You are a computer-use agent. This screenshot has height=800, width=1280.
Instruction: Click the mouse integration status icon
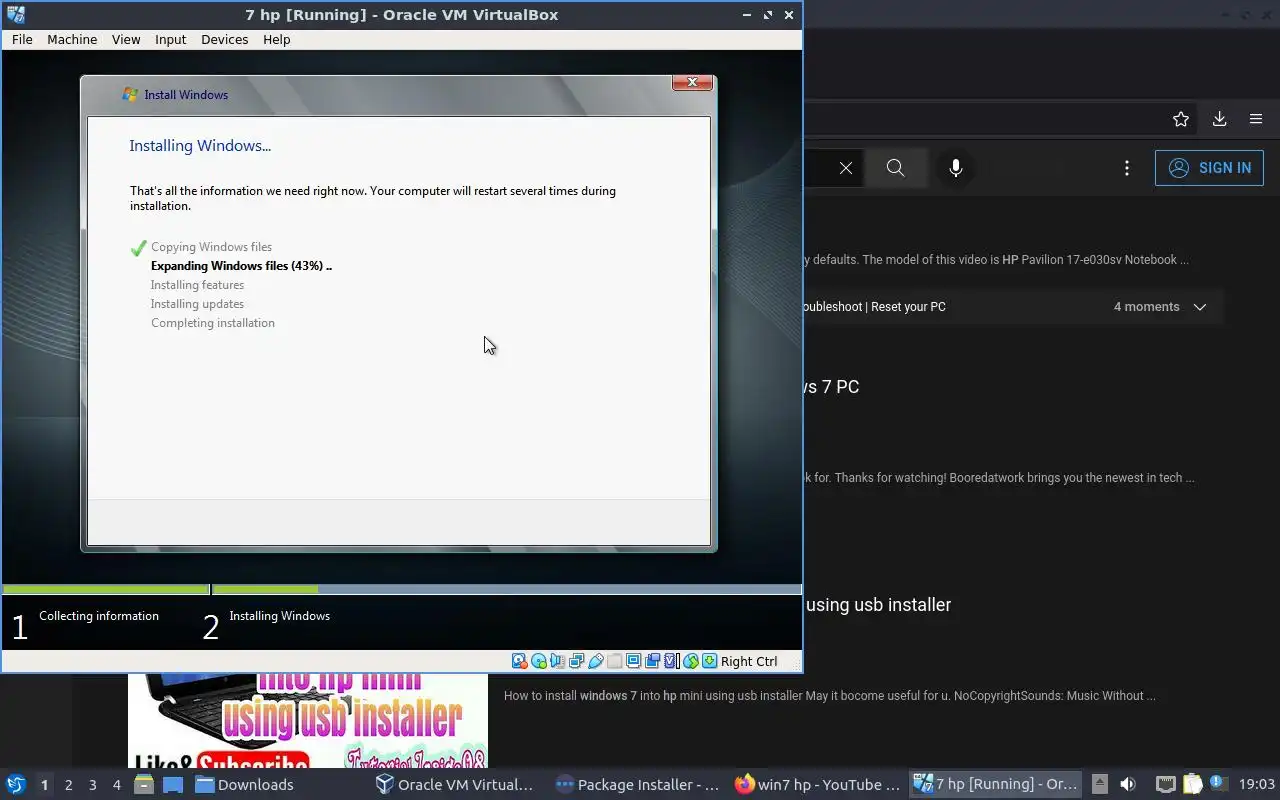(691, 661)
